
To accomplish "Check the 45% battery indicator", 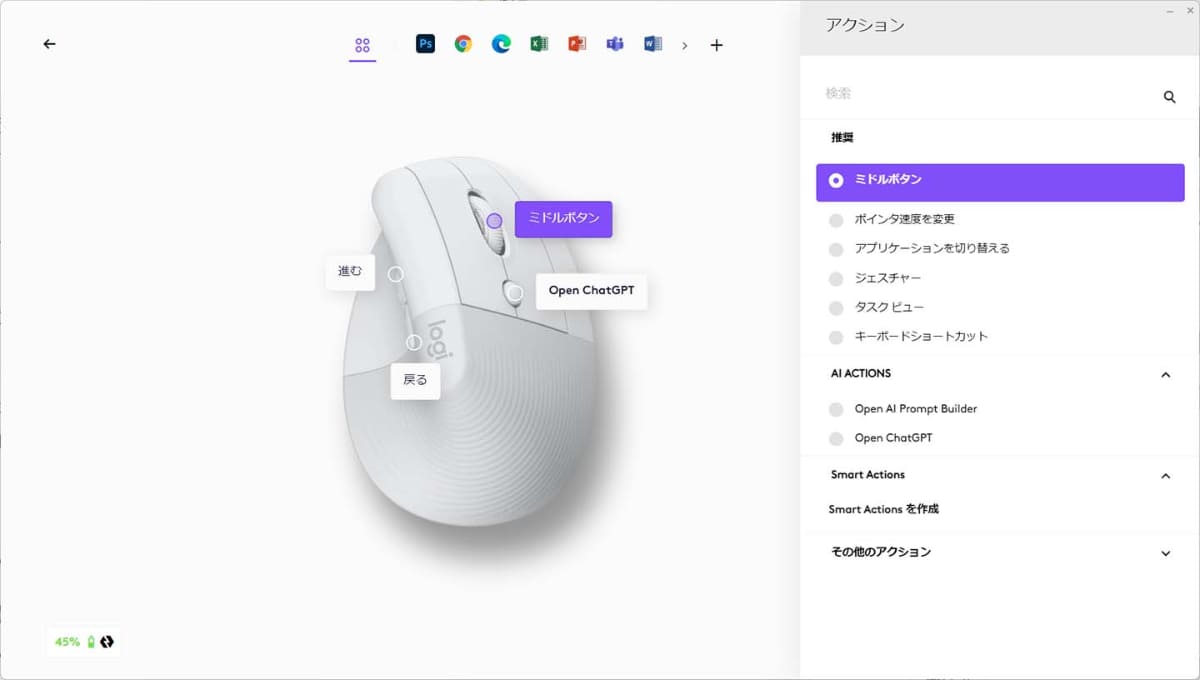I will 83,642.
